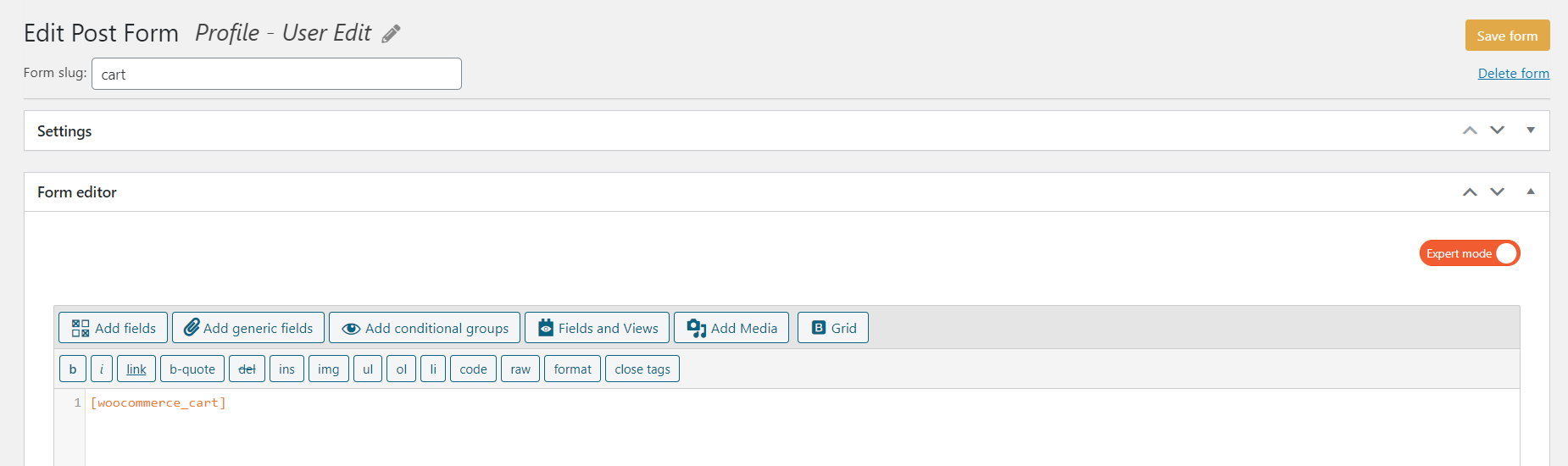This screenshot has width=1568, height=466.
Task: Add conditional groups via the eye icon button
Action: (425, 328)
